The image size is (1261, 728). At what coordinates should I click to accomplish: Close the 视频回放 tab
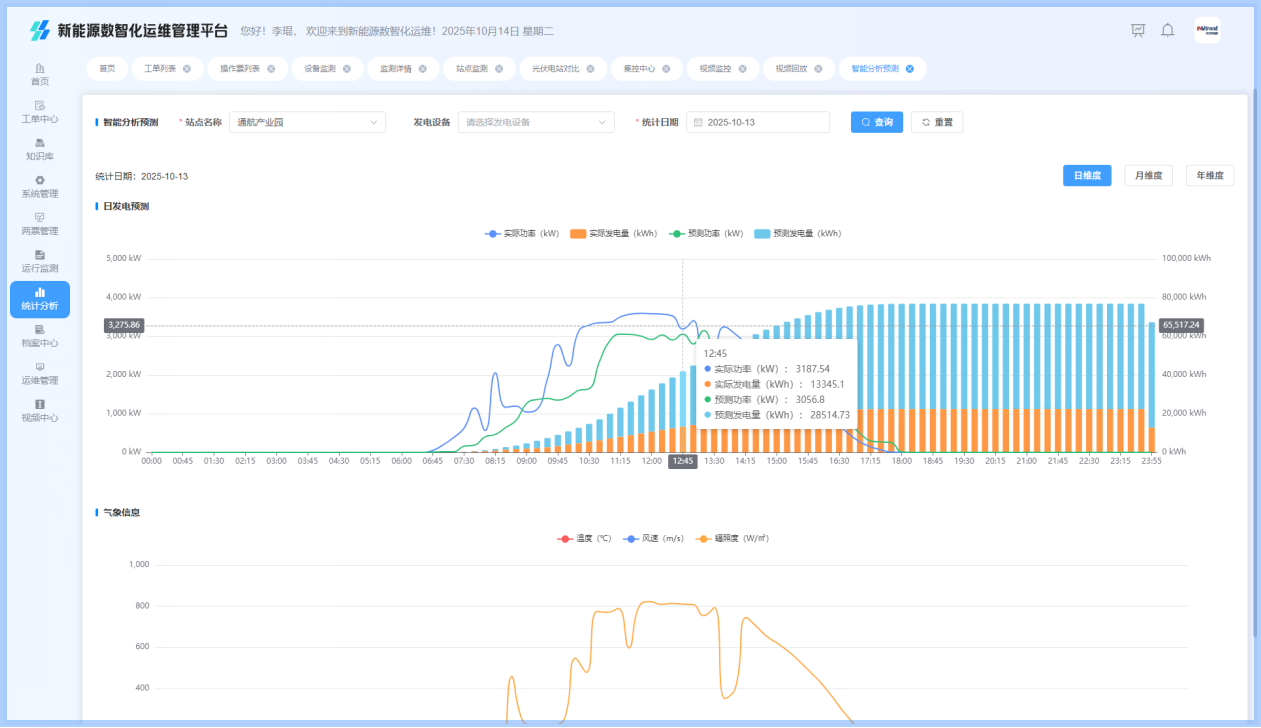[818, 69]
